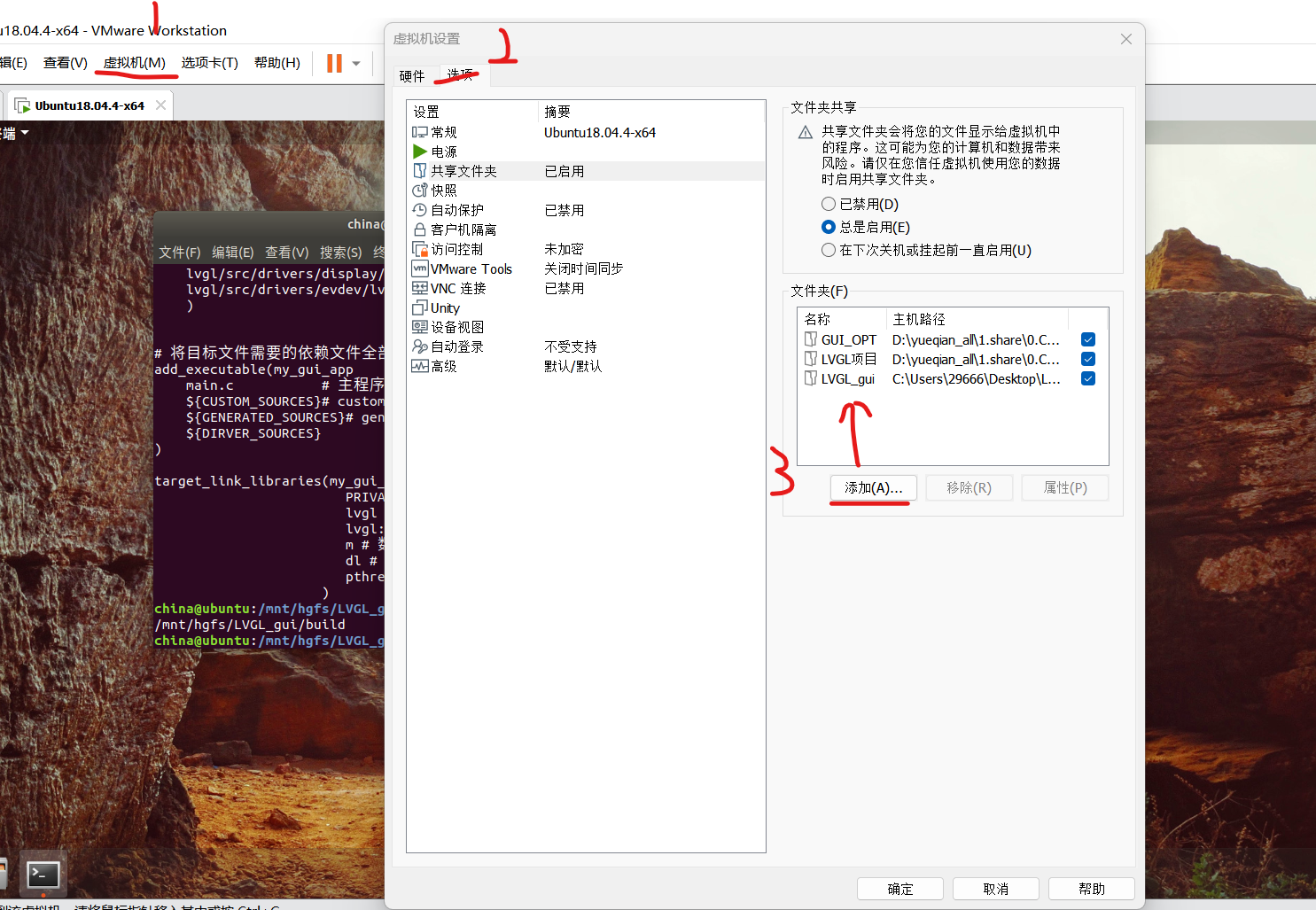Click the "默认/默认" summary text
Viewport: 1316px width, 910px height.
point(572,366)
